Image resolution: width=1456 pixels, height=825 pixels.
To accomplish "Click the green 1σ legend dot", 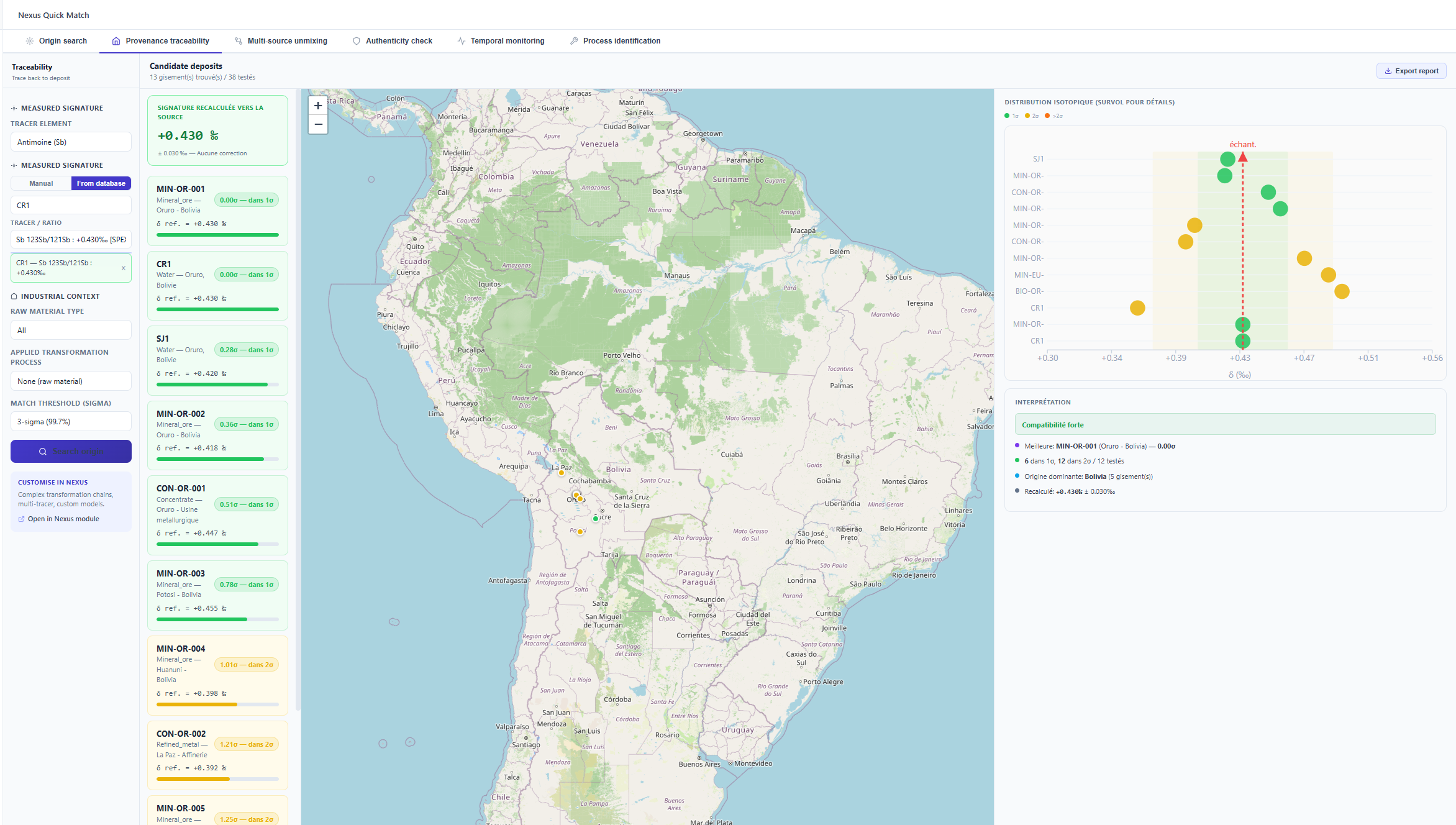I will 1008,116.
